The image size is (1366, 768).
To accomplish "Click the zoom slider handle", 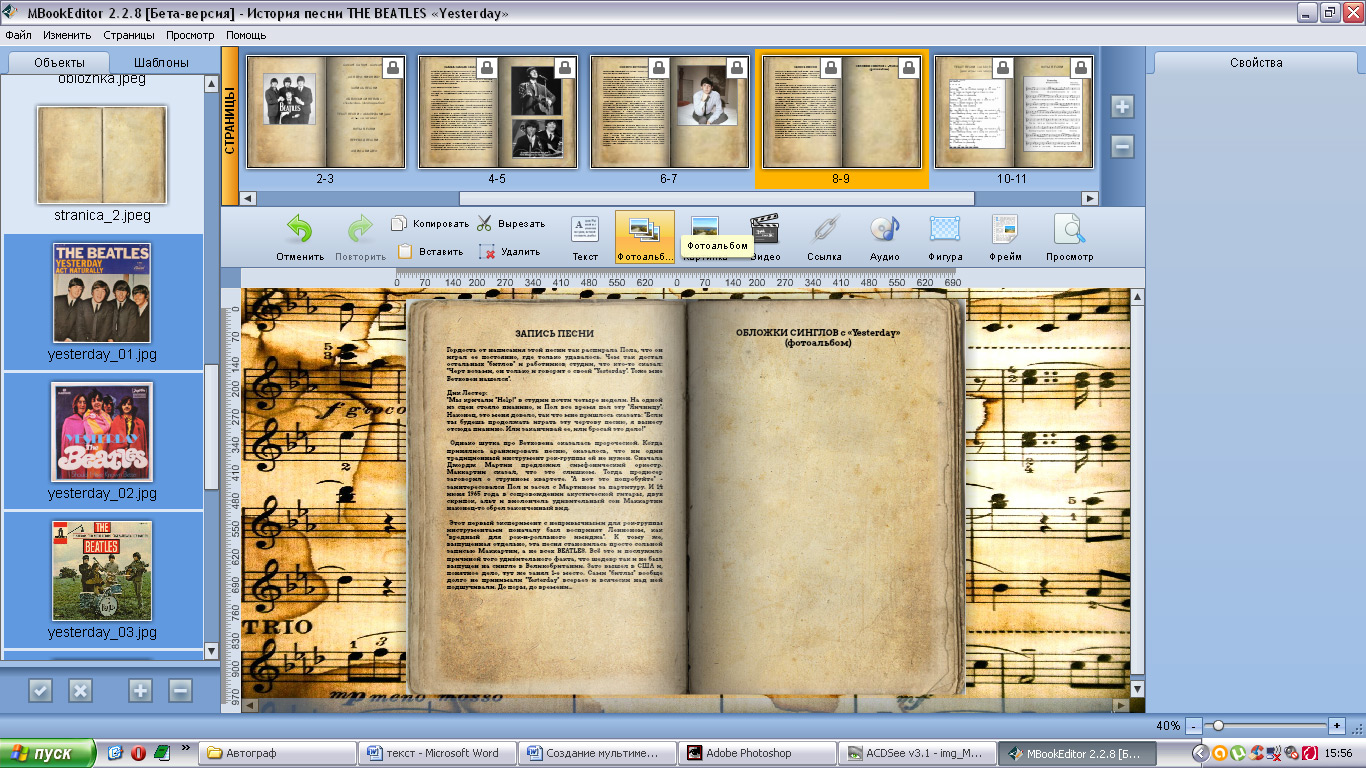I will tap(1217, 725).
